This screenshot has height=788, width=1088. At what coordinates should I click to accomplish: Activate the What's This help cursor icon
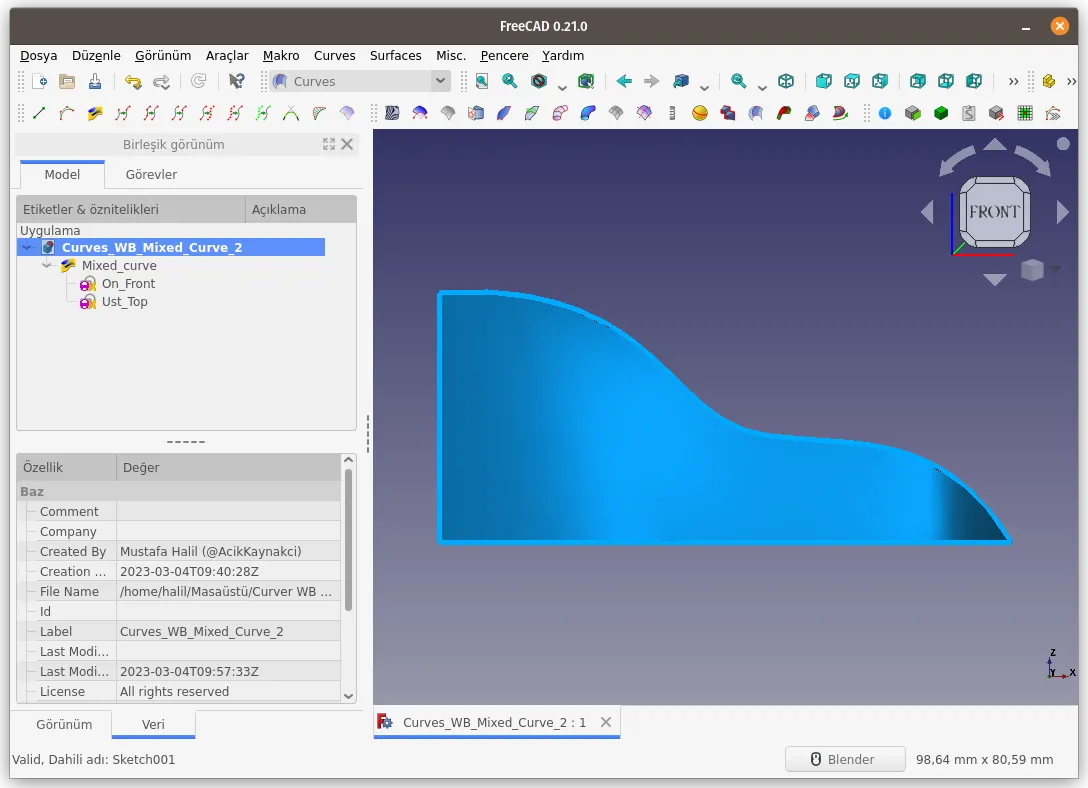[236, 81]
